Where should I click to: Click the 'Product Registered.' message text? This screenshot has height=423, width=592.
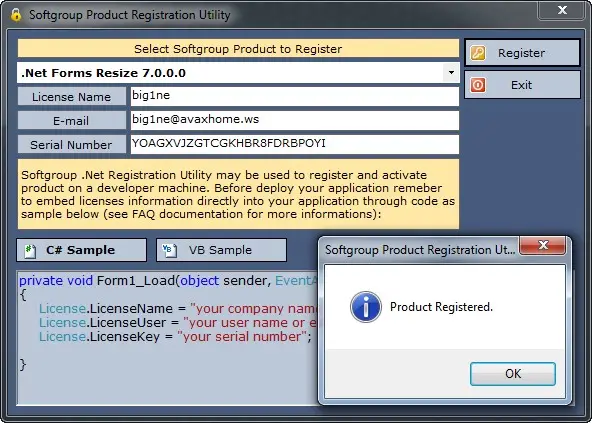(441, 307)
